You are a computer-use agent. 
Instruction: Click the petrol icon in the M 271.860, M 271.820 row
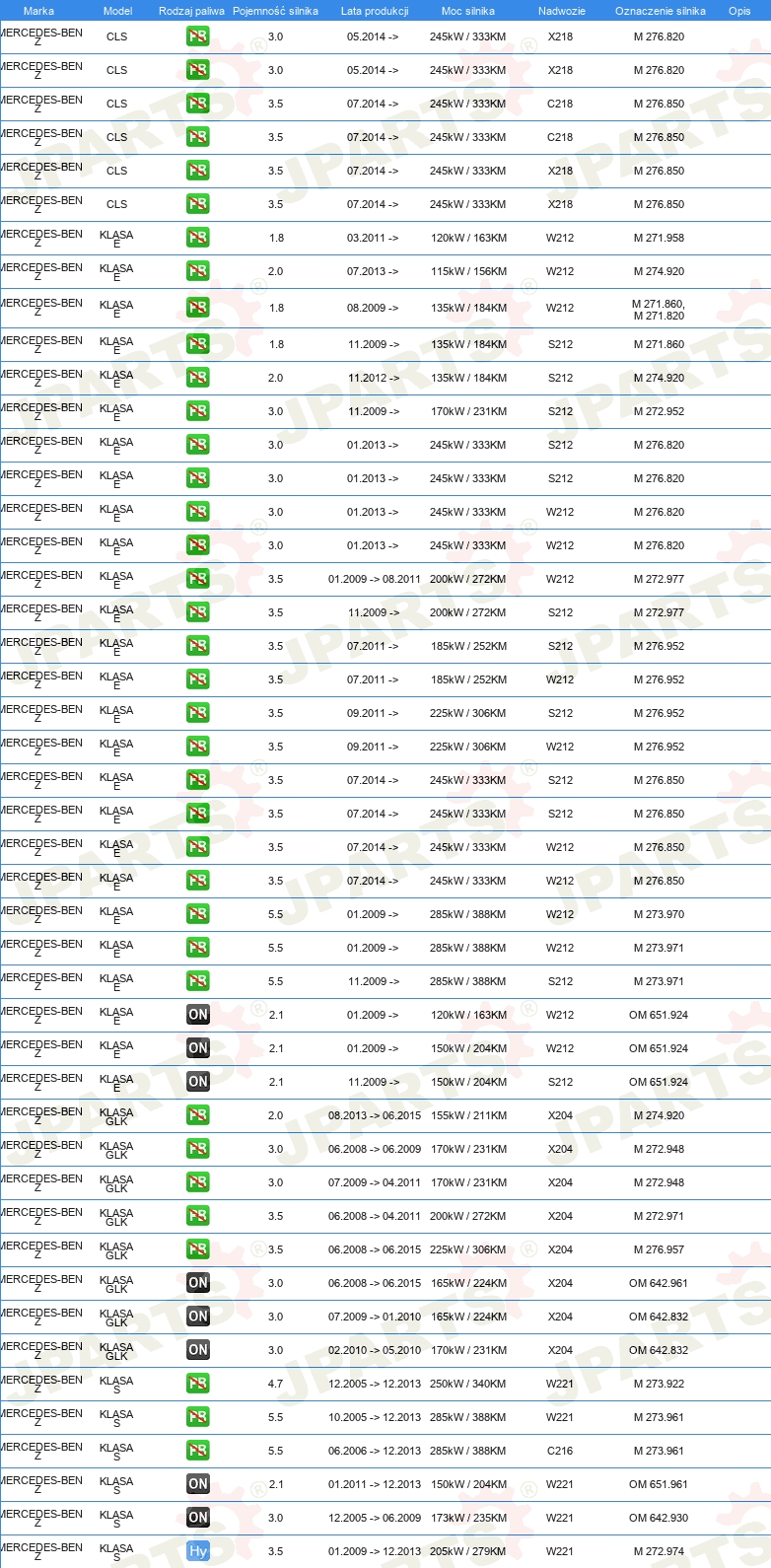(198, 308)
